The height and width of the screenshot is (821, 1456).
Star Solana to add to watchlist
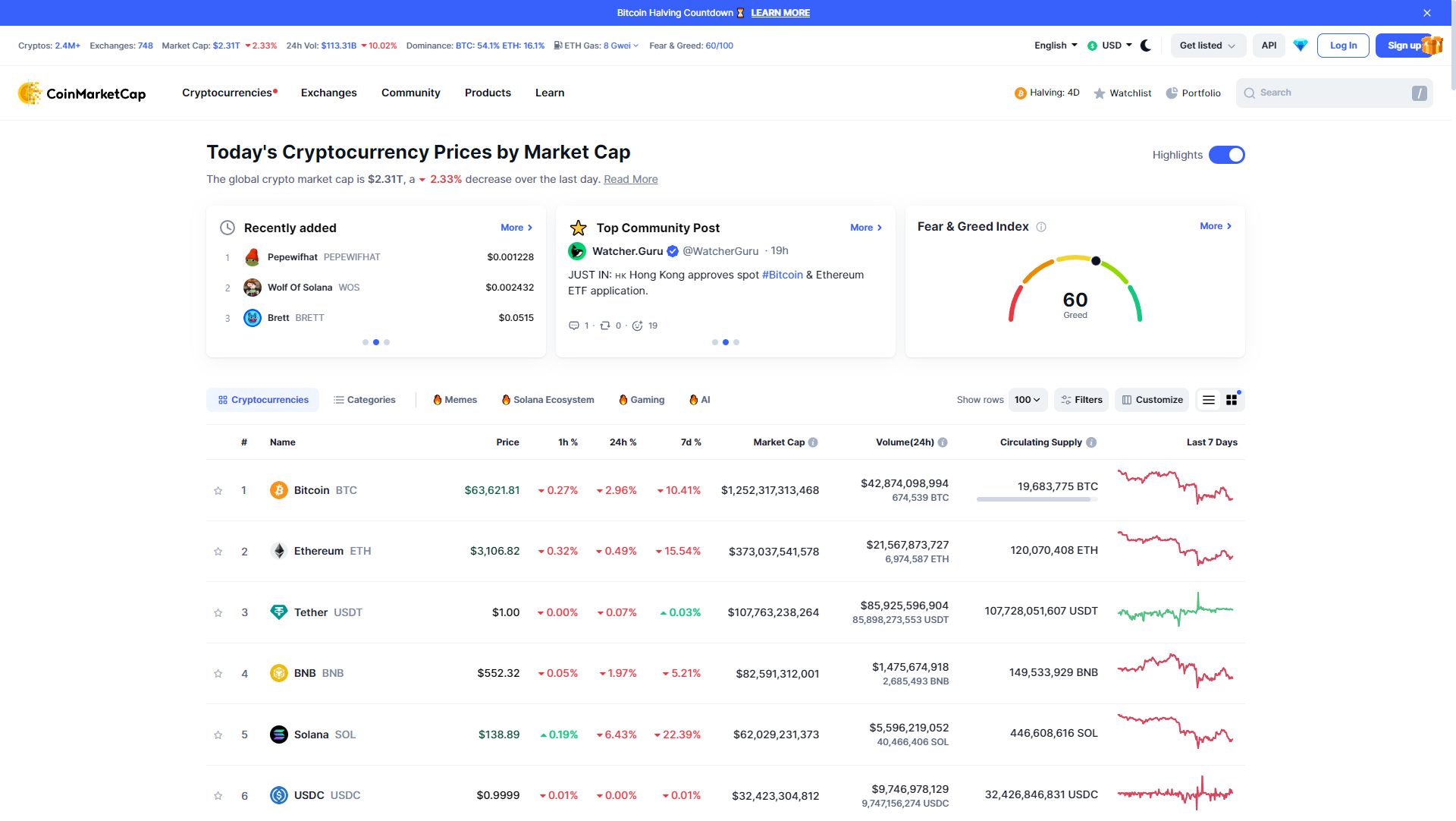point(218,734)
